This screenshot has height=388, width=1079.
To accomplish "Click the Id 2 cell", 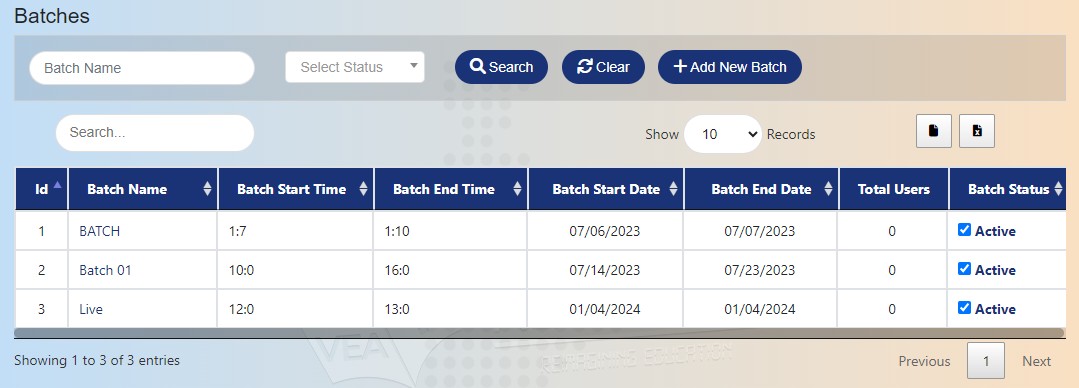I will click(41, 270).
